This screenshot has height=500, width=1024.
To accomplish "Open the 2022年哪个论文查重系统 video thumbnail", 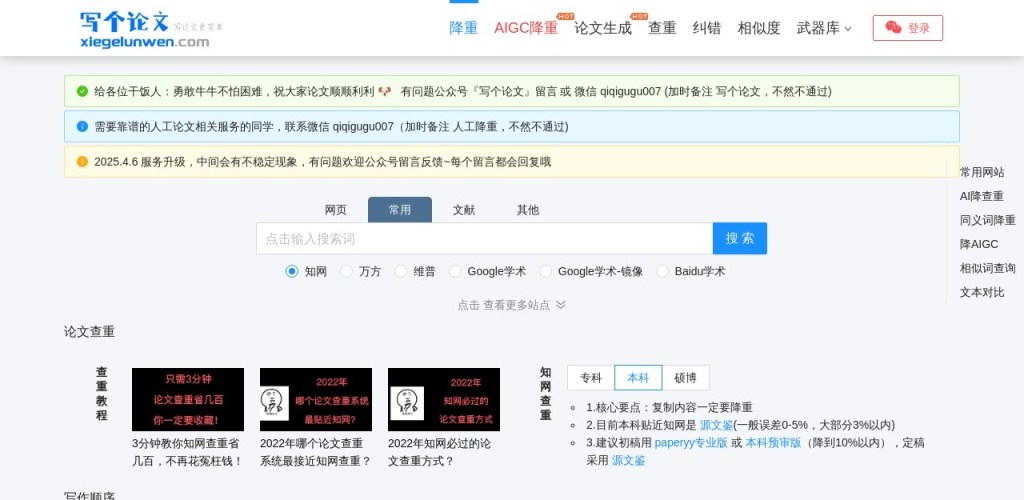I will 315,399.
